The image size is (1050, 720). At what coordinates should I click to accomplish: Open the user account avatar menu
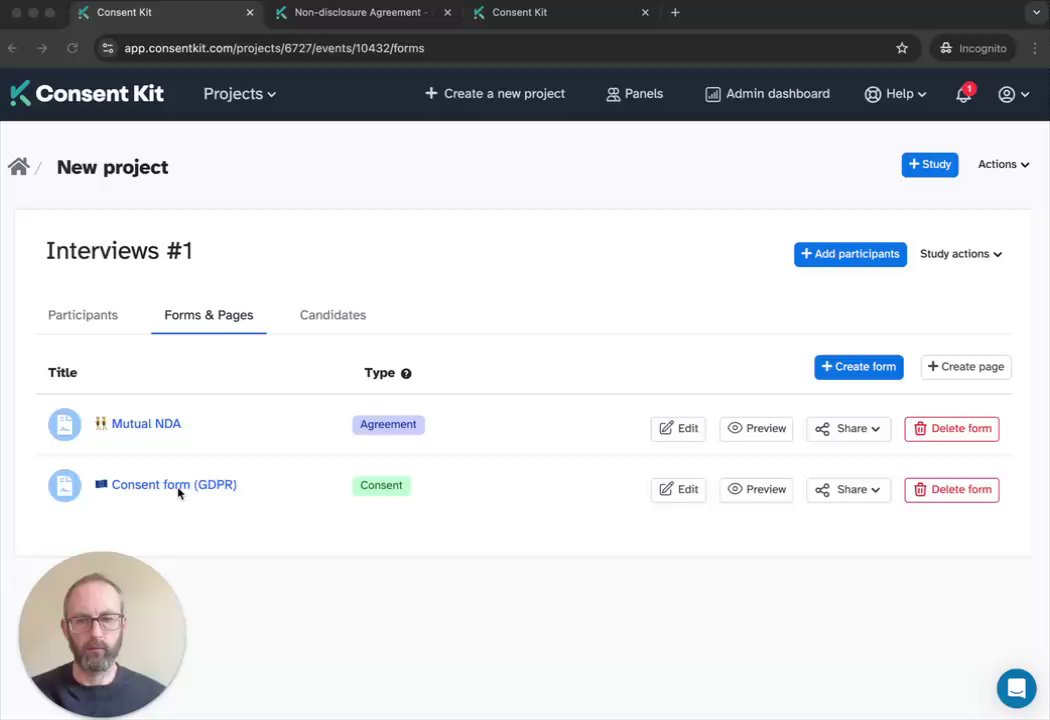click(1013, 94)
